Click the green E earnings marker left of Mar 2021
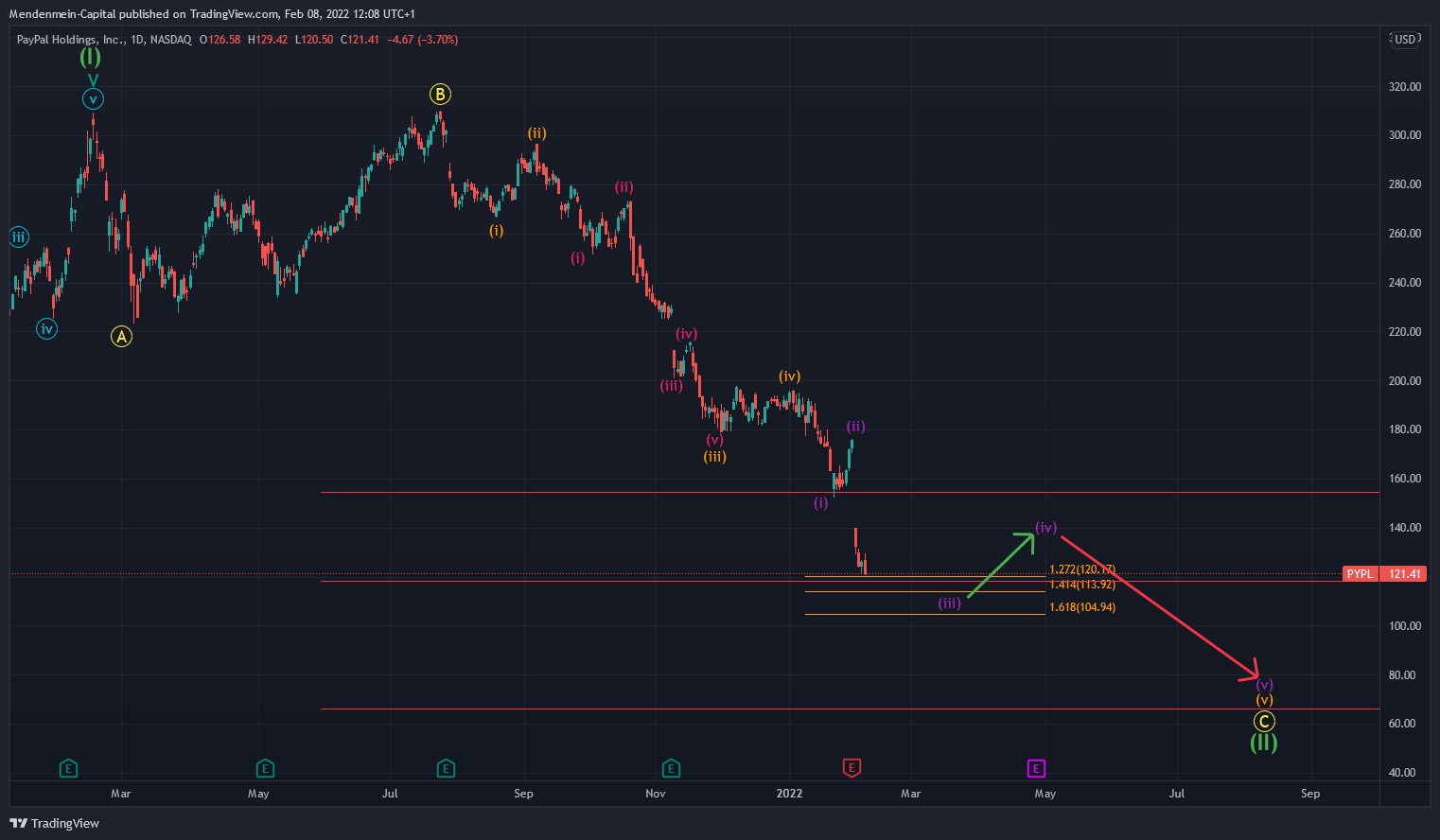Viewport: 1440px width, 840px height. [68, 768]
